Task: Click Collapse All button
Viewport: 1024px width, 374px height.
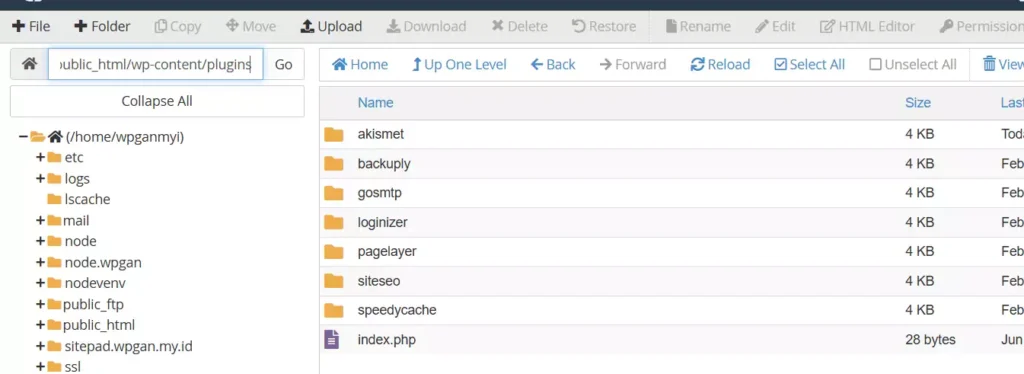Action: click(157, 101)
